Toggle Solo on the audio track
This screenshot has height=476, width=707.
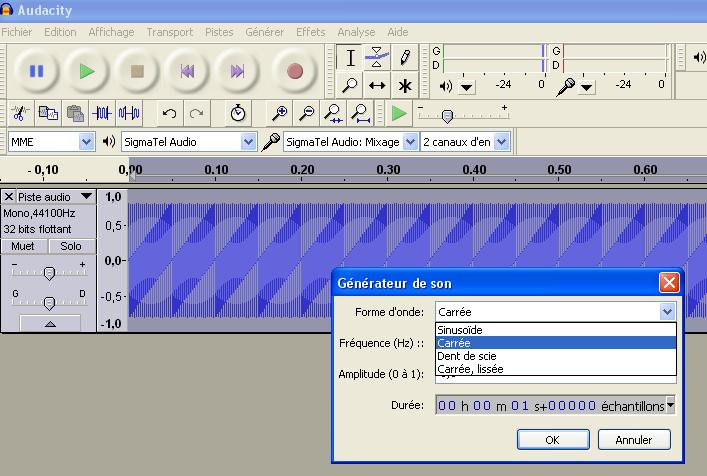[x=71, y=246]
